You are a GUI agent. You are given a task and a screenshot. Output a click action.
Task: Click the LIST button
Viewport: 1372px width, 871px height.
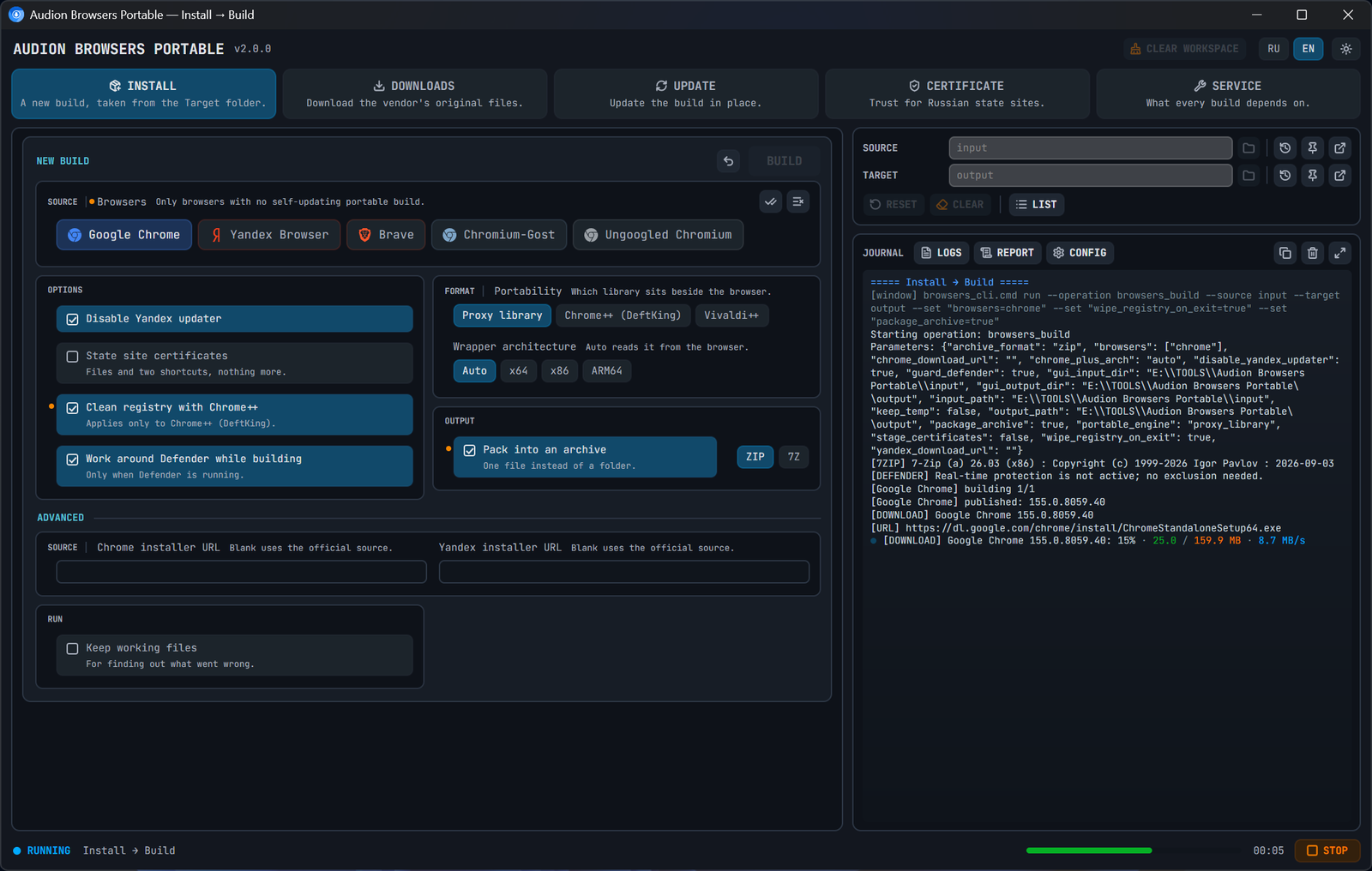click(1037, 205)
